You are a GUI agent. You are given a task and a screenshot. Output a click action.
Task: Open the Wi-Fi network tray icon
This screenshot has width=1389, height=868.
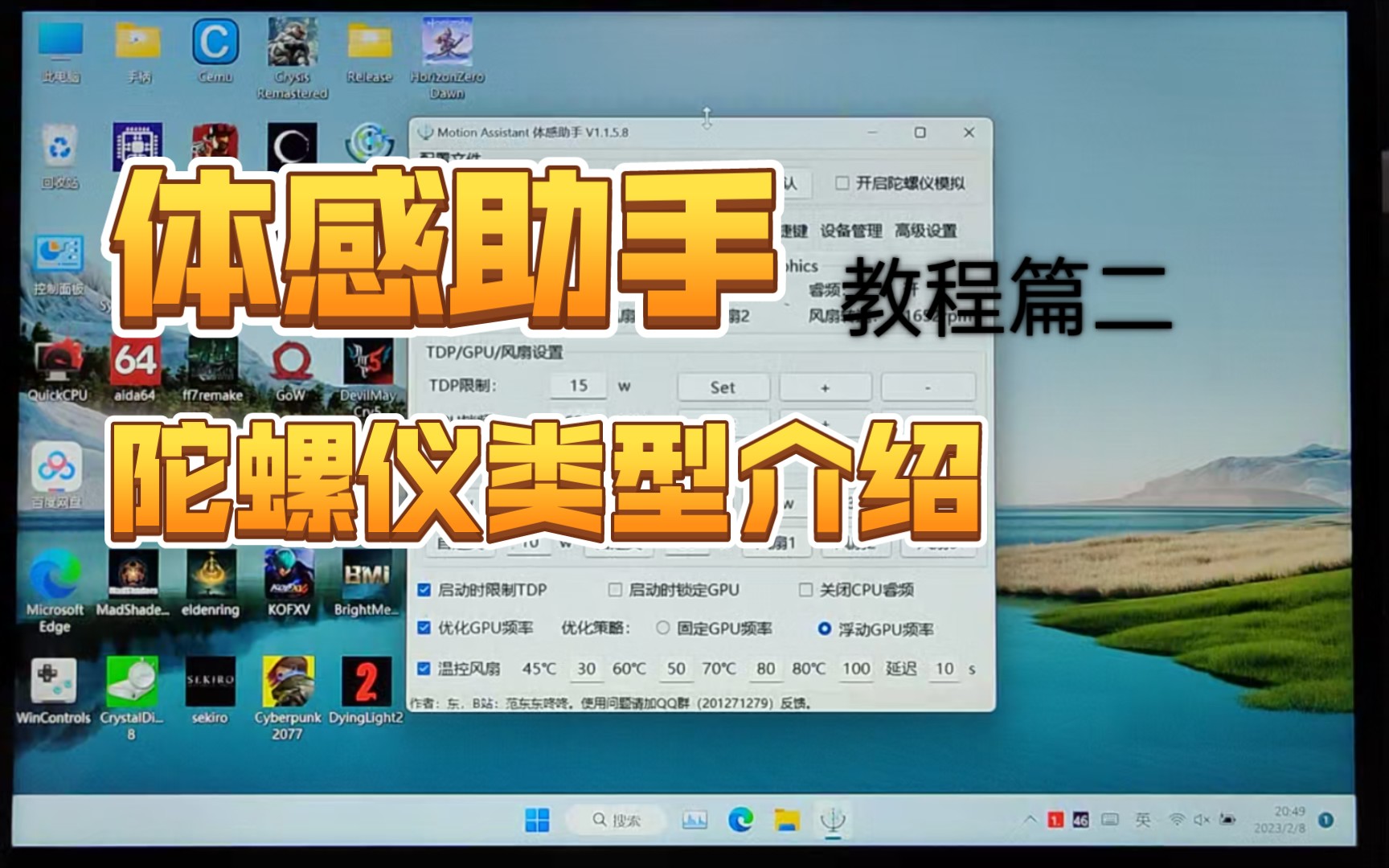click(x=1177, y=820)
